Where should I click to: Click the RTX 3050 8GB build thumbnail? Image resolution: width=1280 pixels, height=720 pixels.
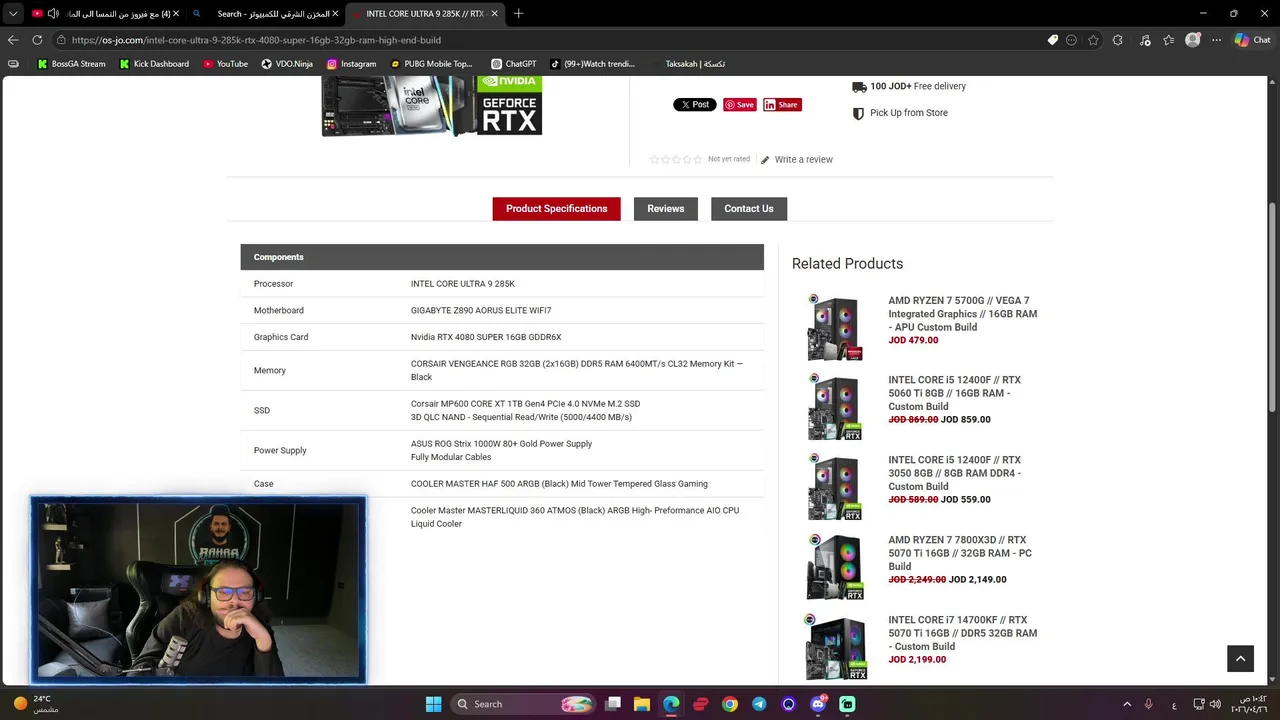(835, 487)
